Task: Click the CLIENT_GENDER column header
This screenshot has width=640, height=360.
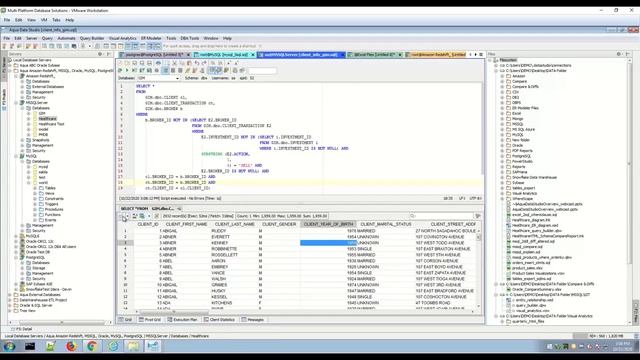Action: [279, 224]
